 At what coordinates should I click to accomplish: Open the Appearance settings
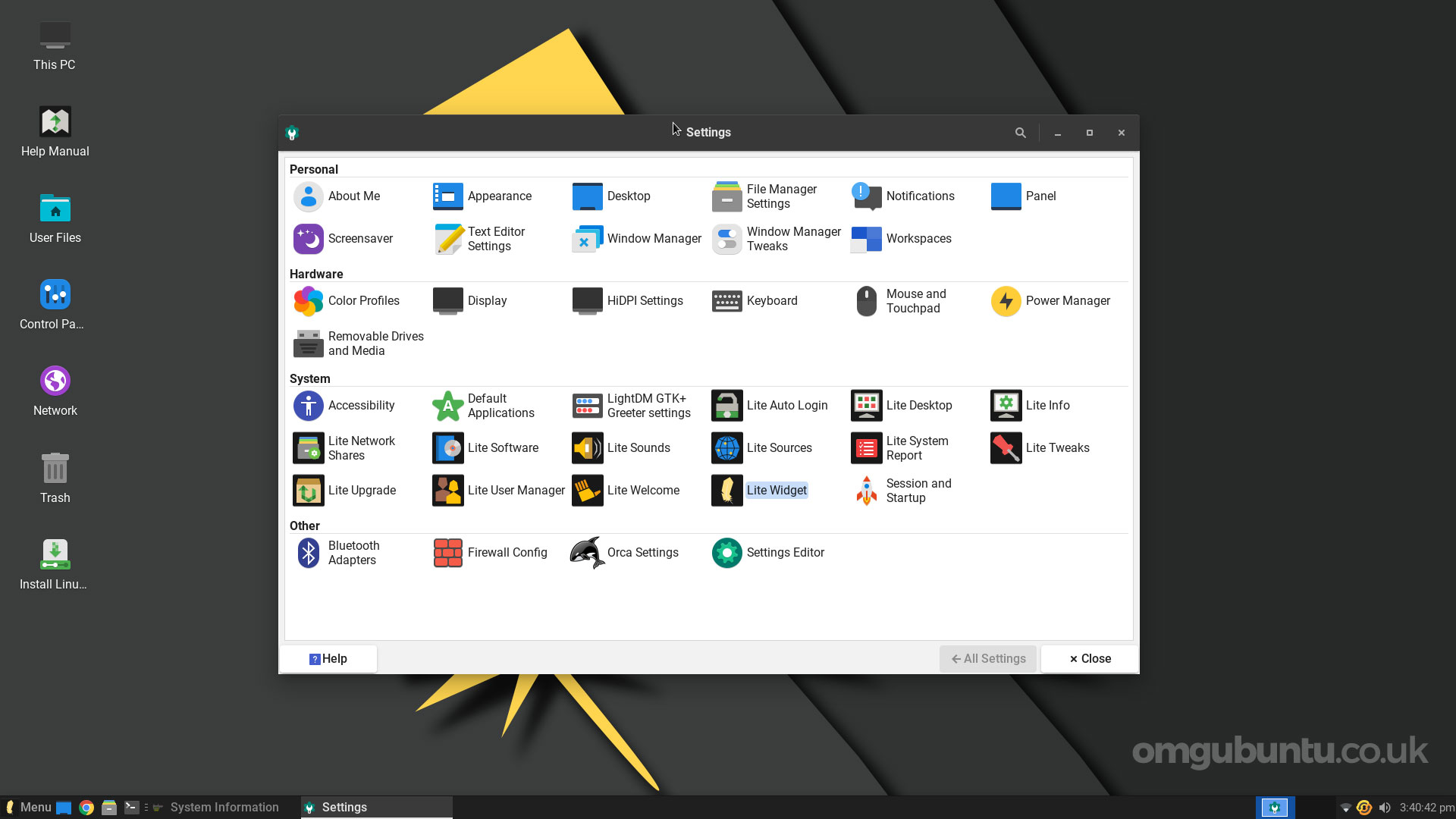pyautogui.click(x=499, y=196)
